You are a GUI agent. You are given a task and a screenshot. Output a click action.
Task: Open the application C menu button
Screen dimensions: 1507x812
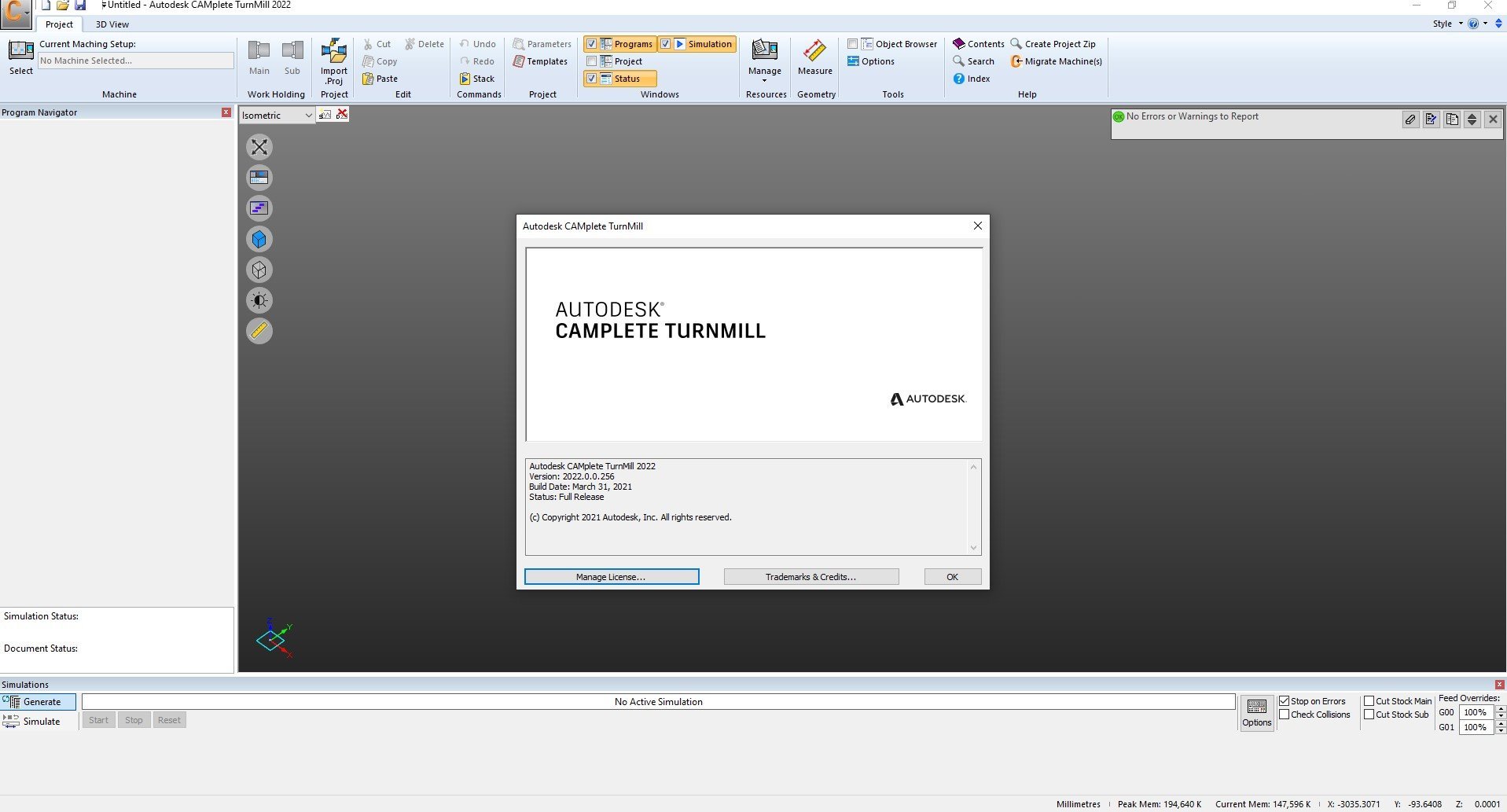click(16, 13)
